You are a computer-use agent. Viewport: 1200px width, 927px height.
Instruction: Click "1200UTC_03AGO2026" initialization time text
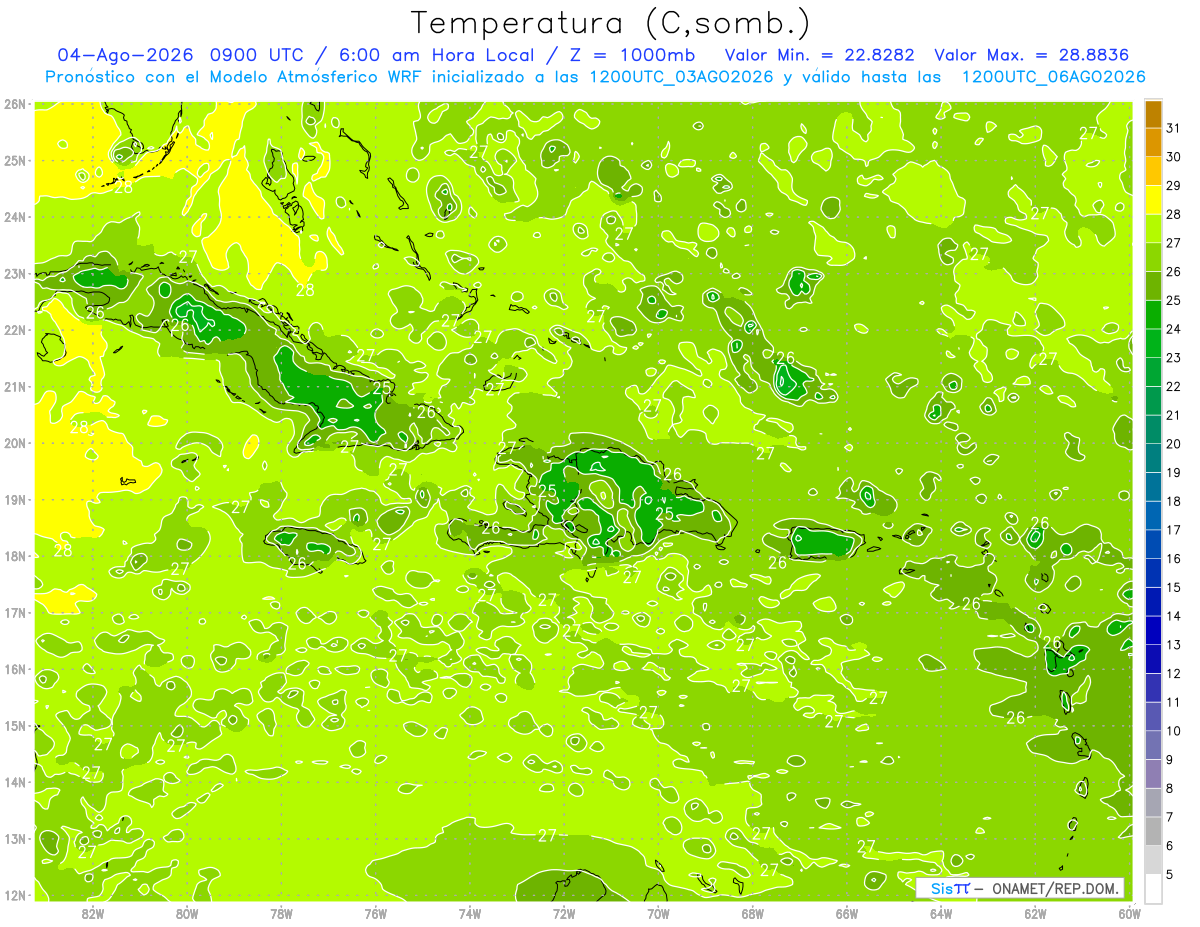(x=683, y=77)
